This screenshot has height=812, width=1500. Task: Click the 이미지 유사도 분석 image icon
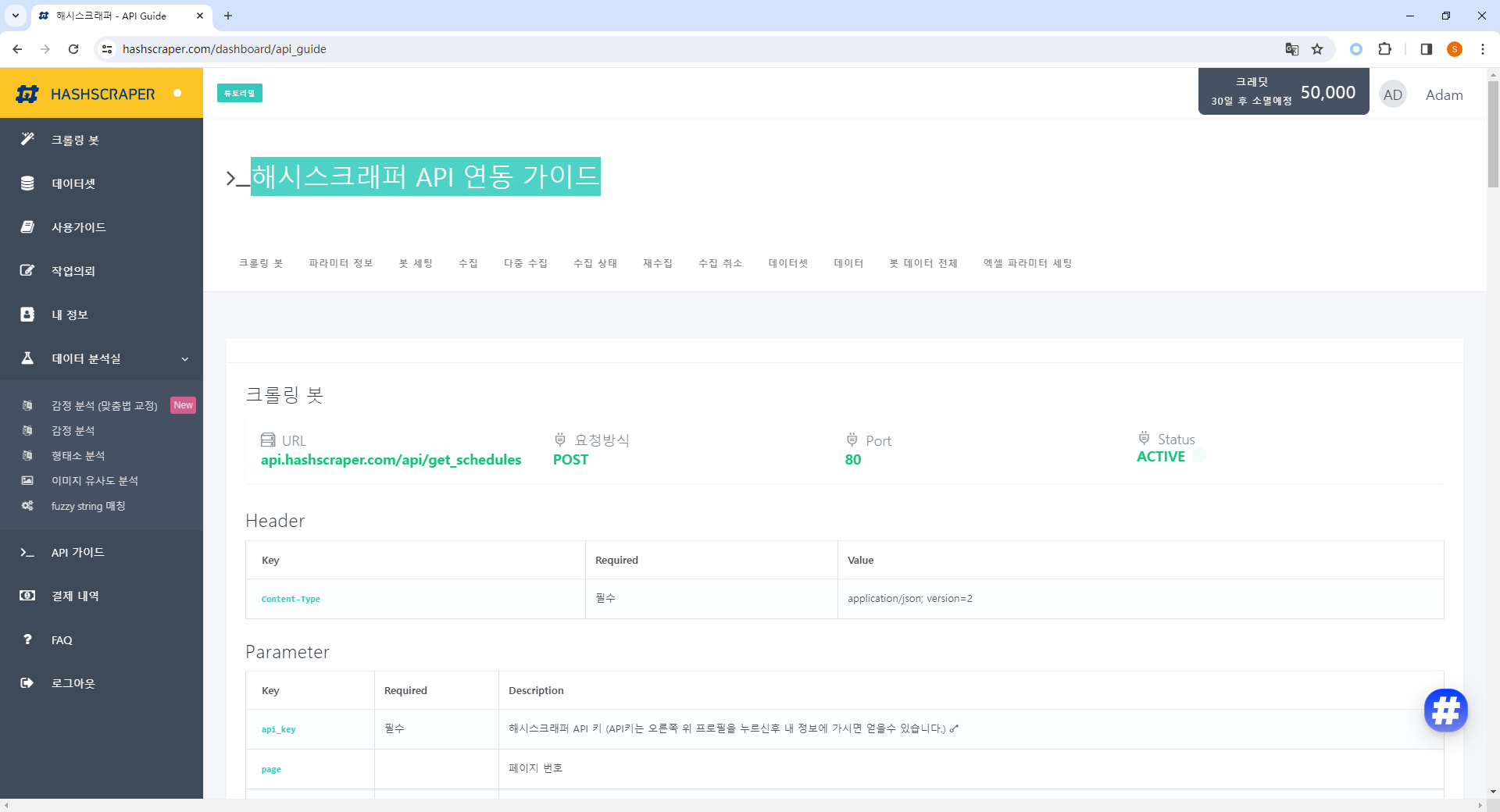pyautogui.click(x=27, y=480)
